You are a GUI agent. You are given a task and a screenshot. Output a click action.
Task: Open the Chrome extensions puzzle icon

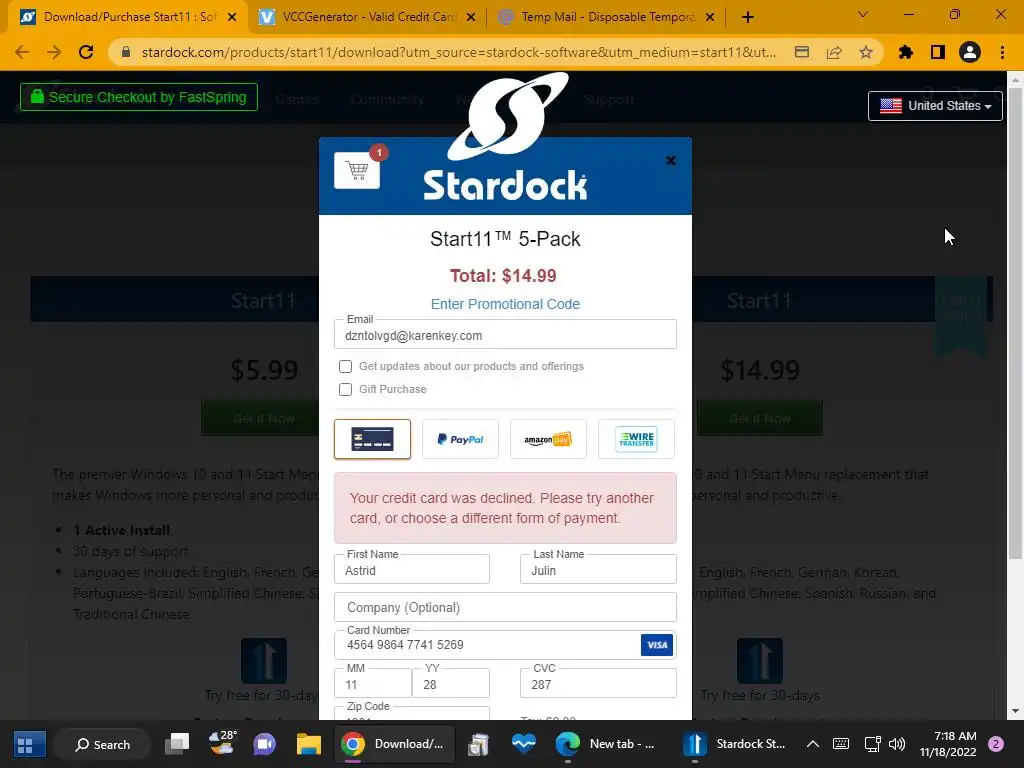coord(906,52)
